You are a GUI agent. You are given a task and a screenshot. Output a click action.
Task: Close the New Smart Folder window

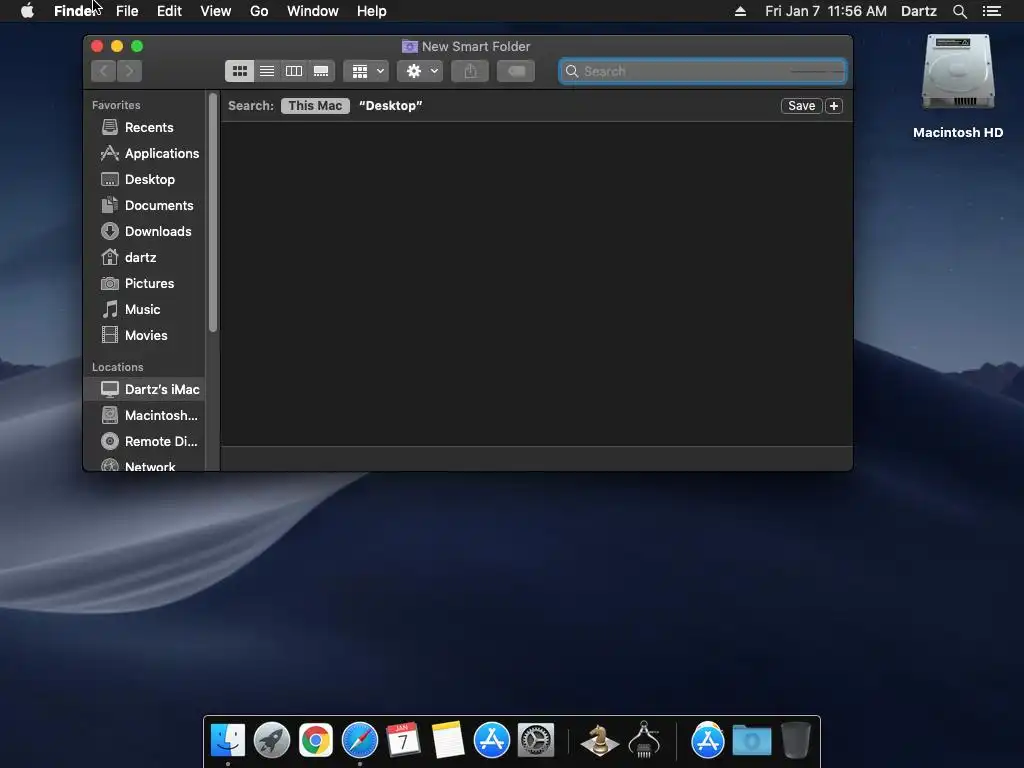(97, 46)
